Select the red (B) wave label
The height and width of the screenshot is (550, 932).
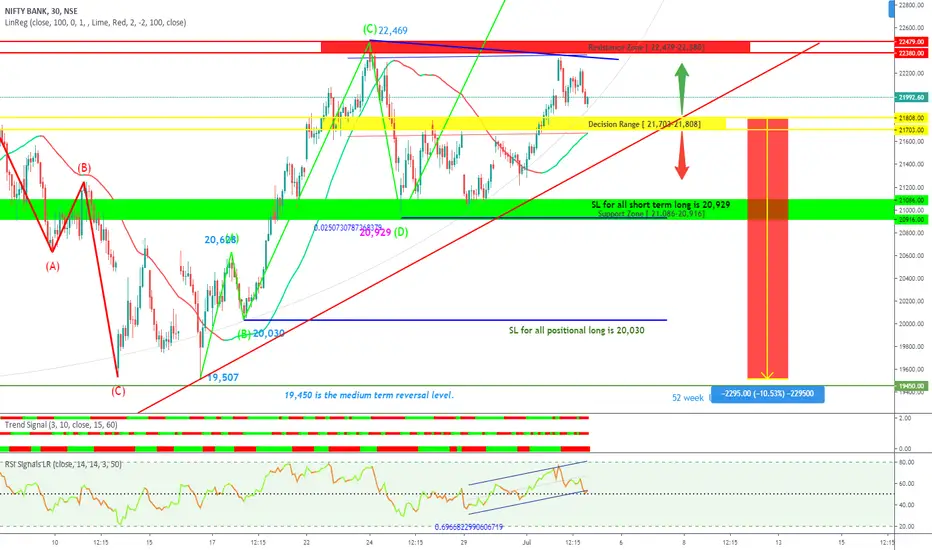pos(84,168)
